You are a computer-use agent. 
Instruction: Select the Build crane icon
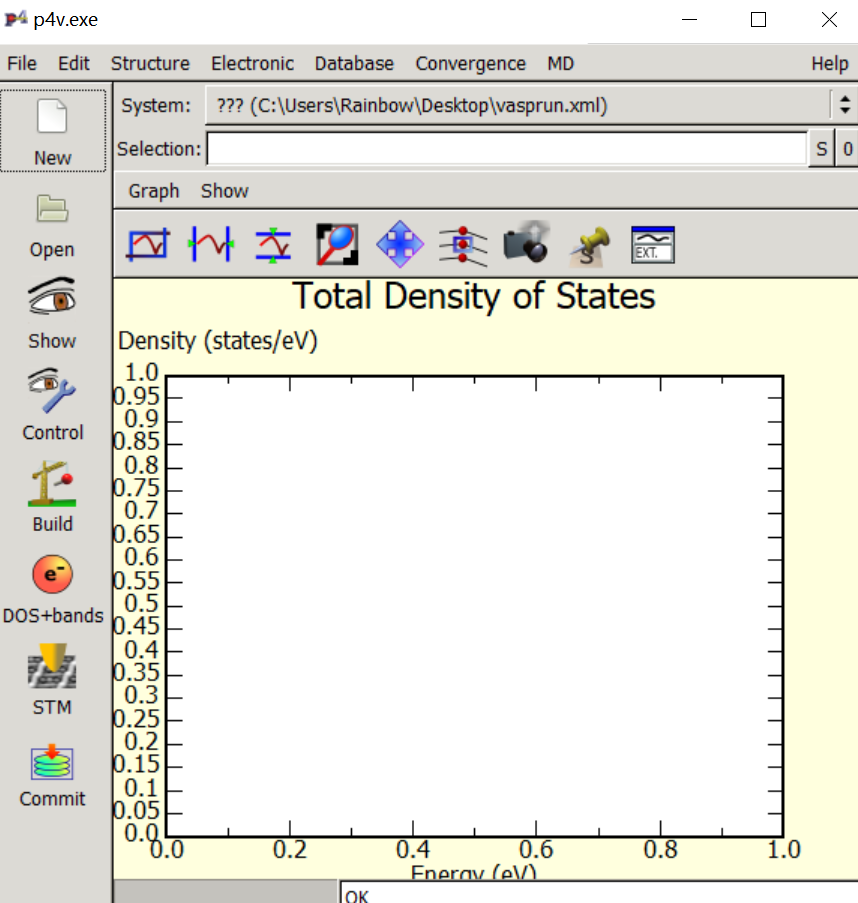click(52, 484)
